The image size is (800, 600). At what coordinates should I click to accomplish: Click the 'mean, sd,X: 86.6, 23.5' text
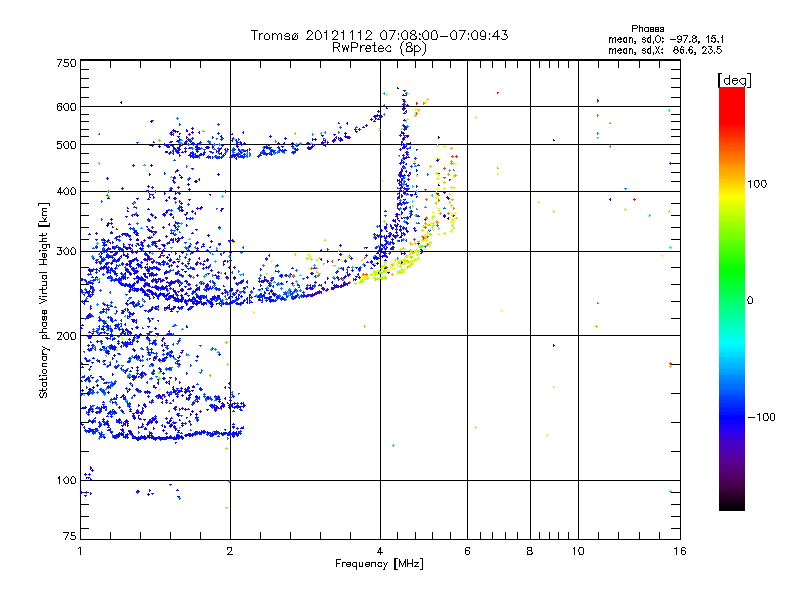(x=665, y=50)
